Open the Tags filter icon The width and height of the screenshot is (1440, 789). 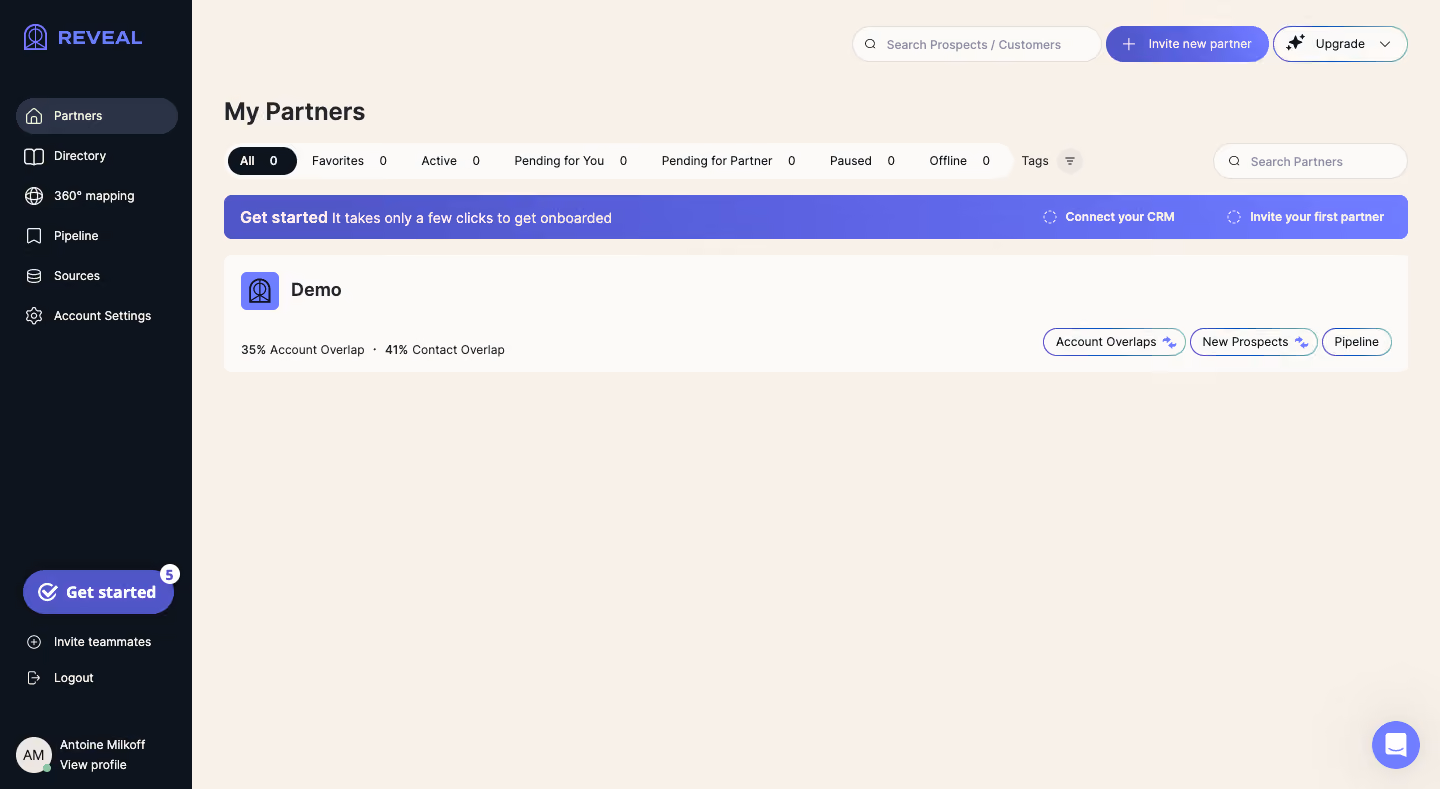(x=1070, y=161)
